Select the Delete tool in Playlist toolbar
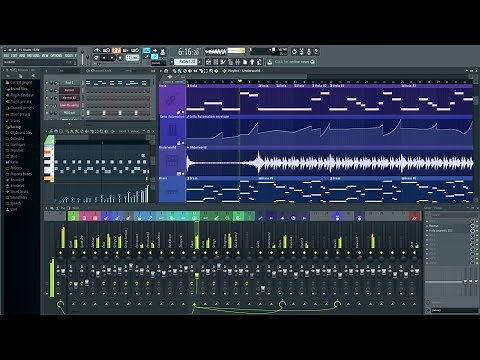This screenshot has height=360, width=480. click(184, 71)
